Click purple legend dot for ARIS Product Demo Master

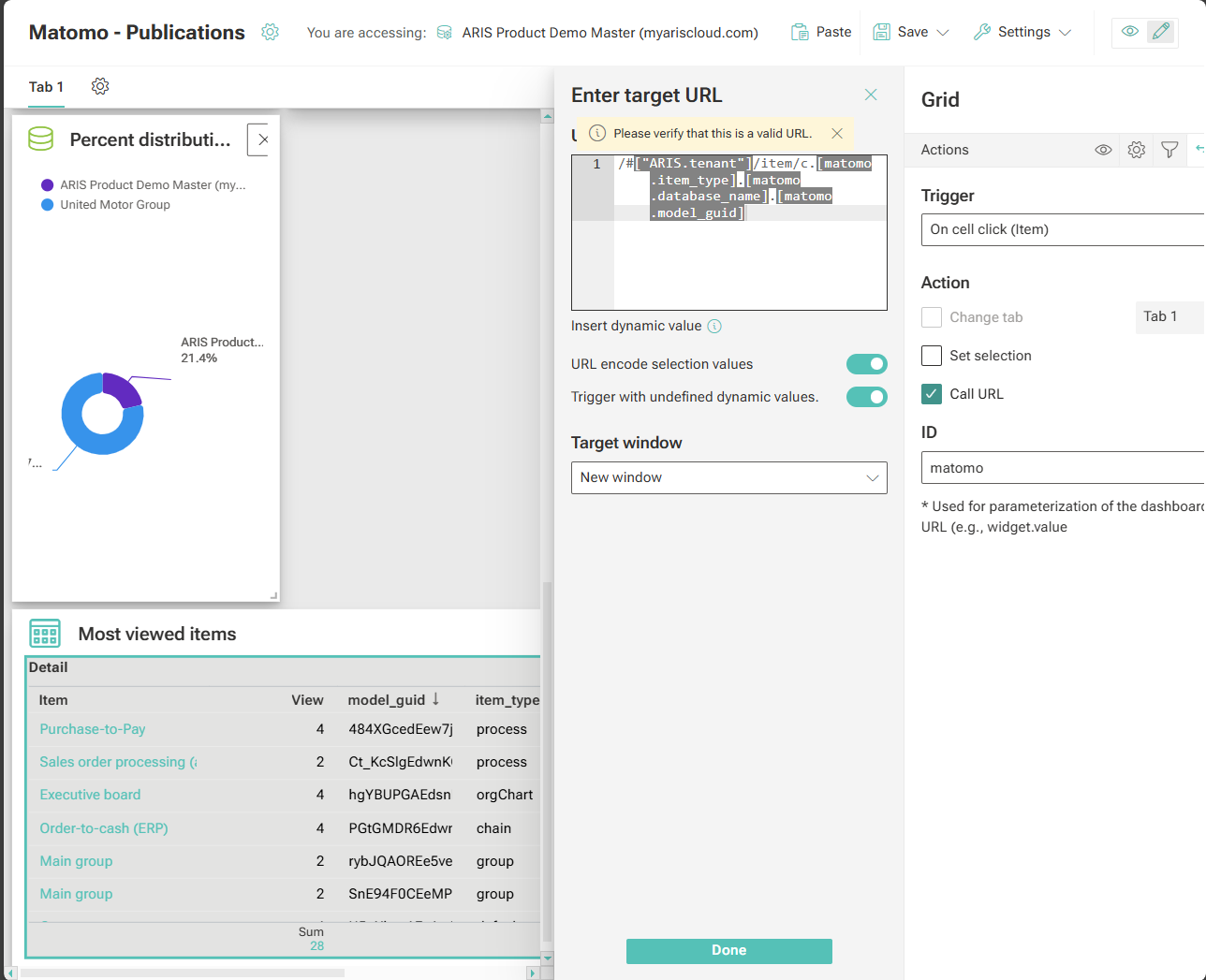pos(48,185)
